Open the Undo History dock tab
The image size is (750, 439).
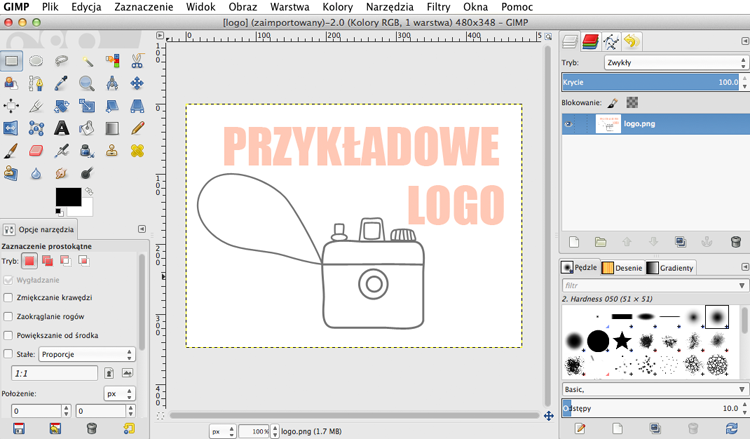click(x=631, y=42)
